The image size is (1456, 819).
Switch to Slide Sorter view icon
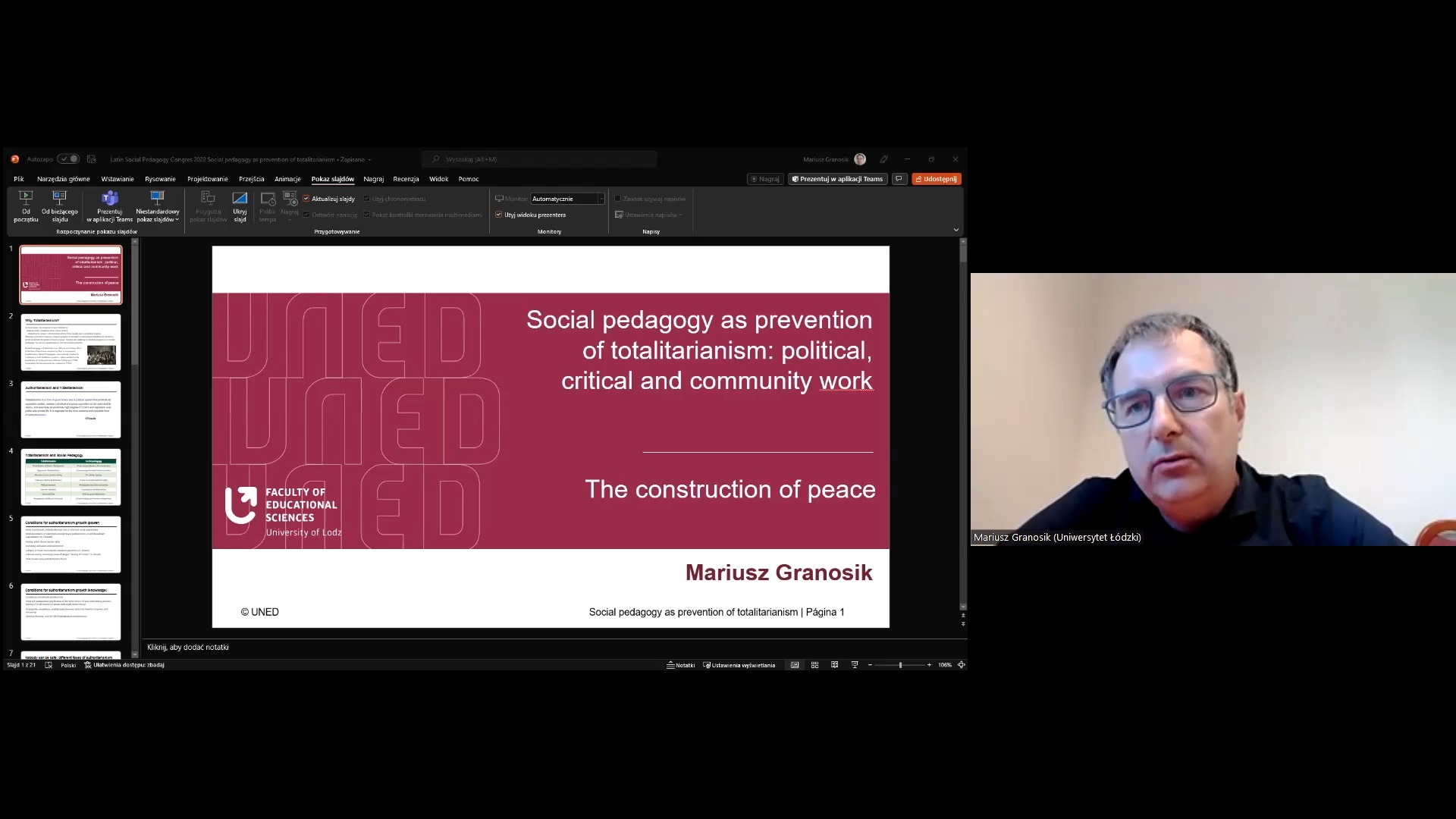point(814,665)
